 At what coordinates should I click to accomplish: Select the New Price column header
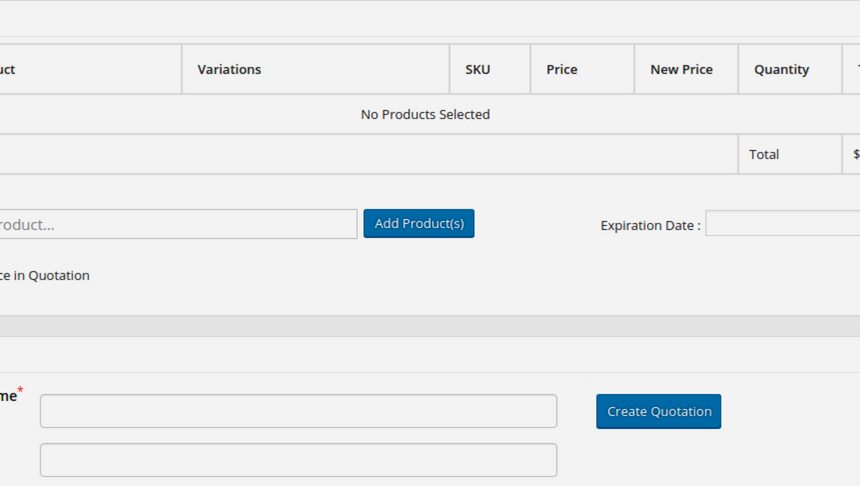pos(686,70)
